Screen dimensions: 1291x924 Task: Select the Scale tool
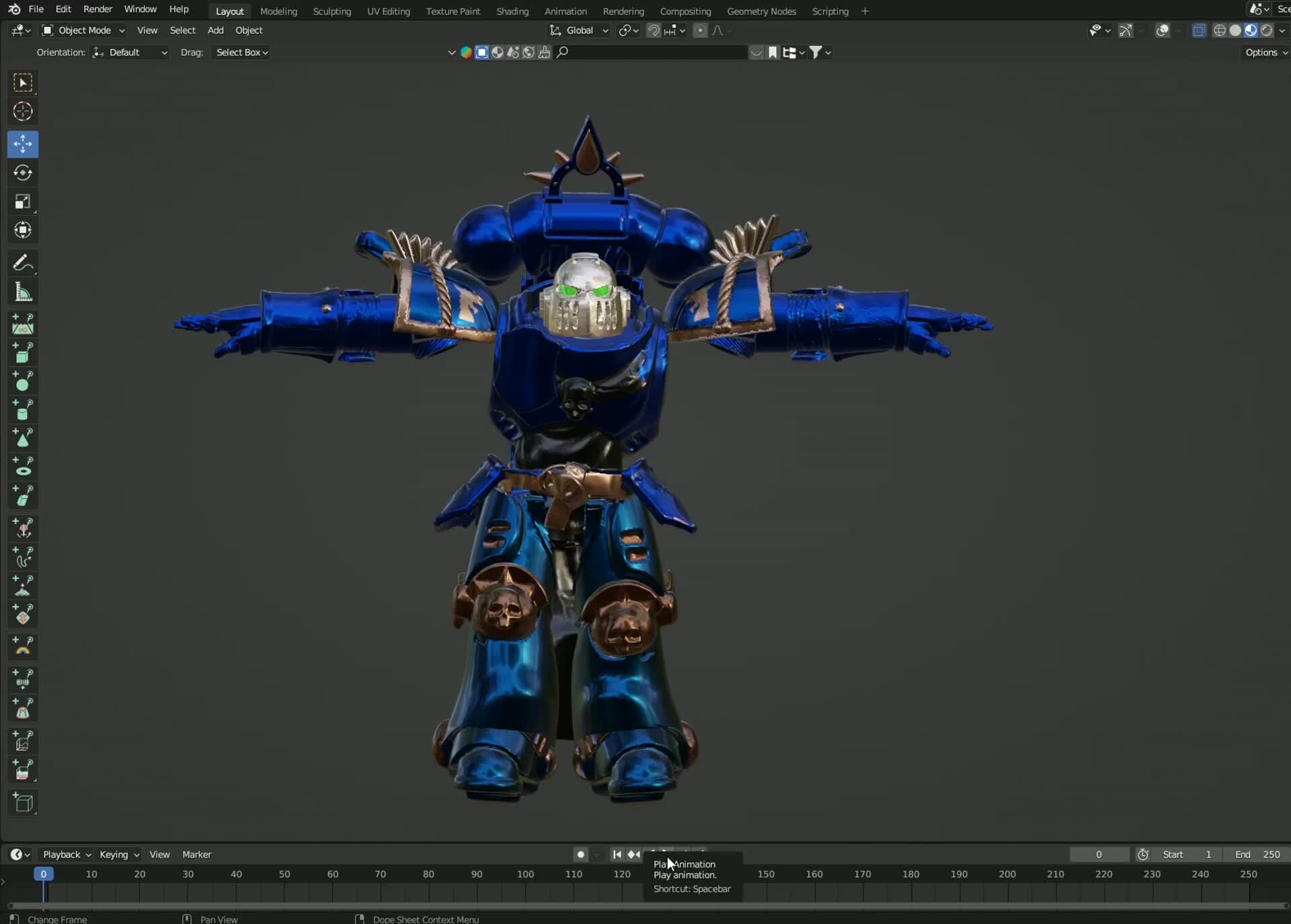[22, 202]
